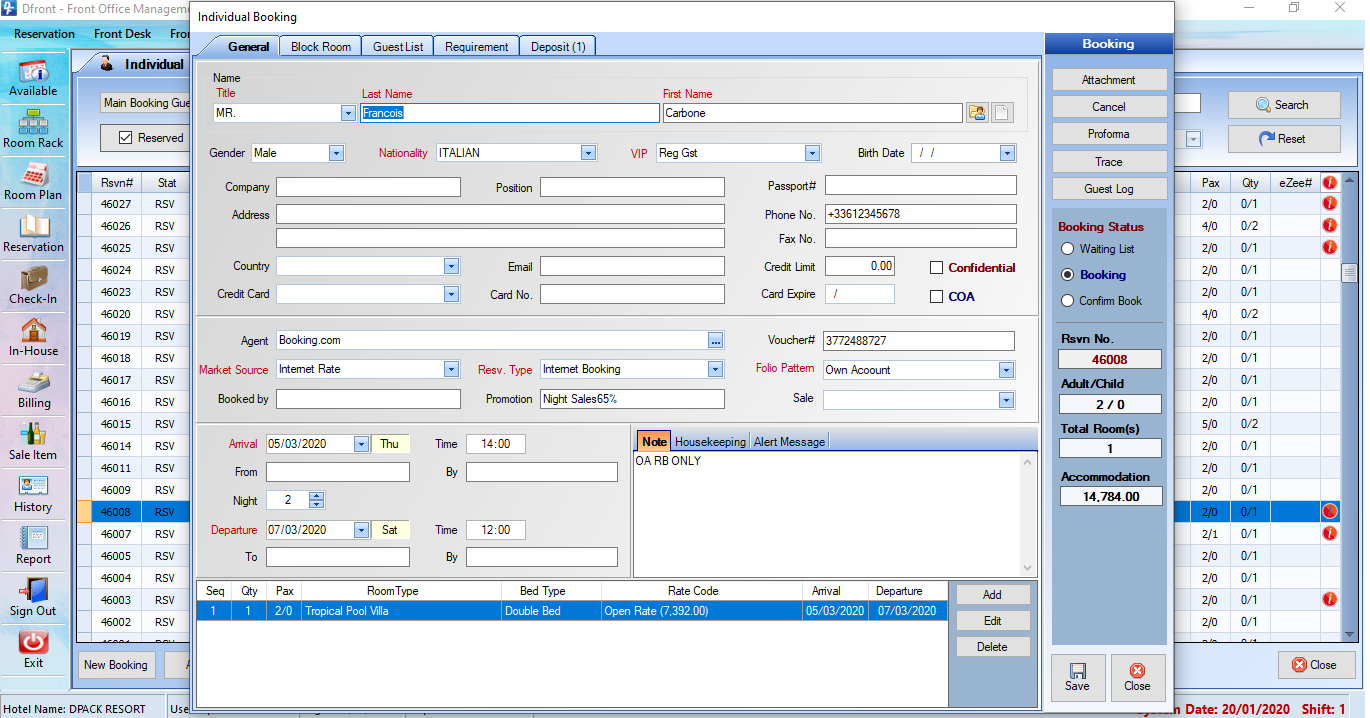
Task: Open the Arrival date dropdown
Action: click(x=361, y=444)
